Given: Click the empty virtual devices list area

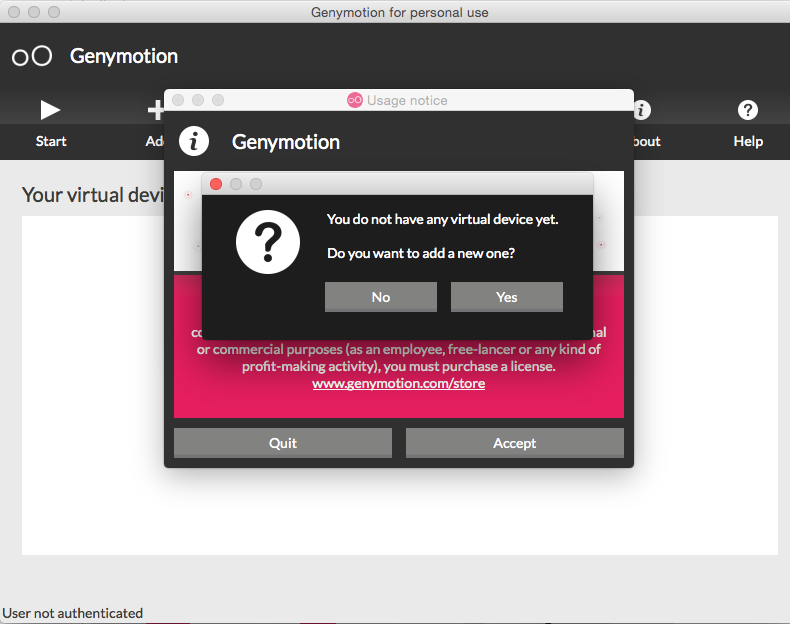Looking at the screenshot, I should [x=400, y=509].
